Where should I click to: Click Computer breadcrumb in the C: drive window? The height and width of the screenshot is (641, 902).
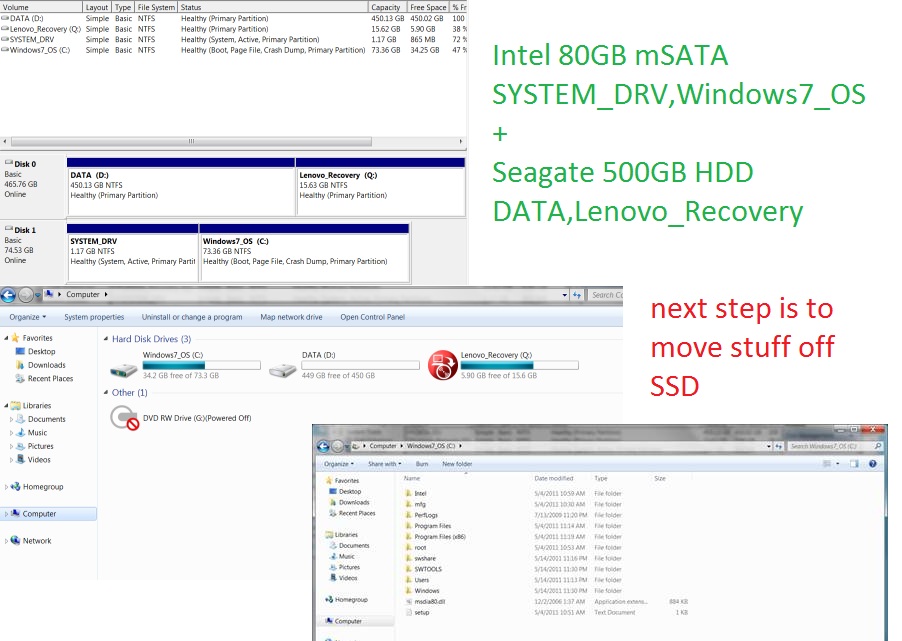click(383, 446)
